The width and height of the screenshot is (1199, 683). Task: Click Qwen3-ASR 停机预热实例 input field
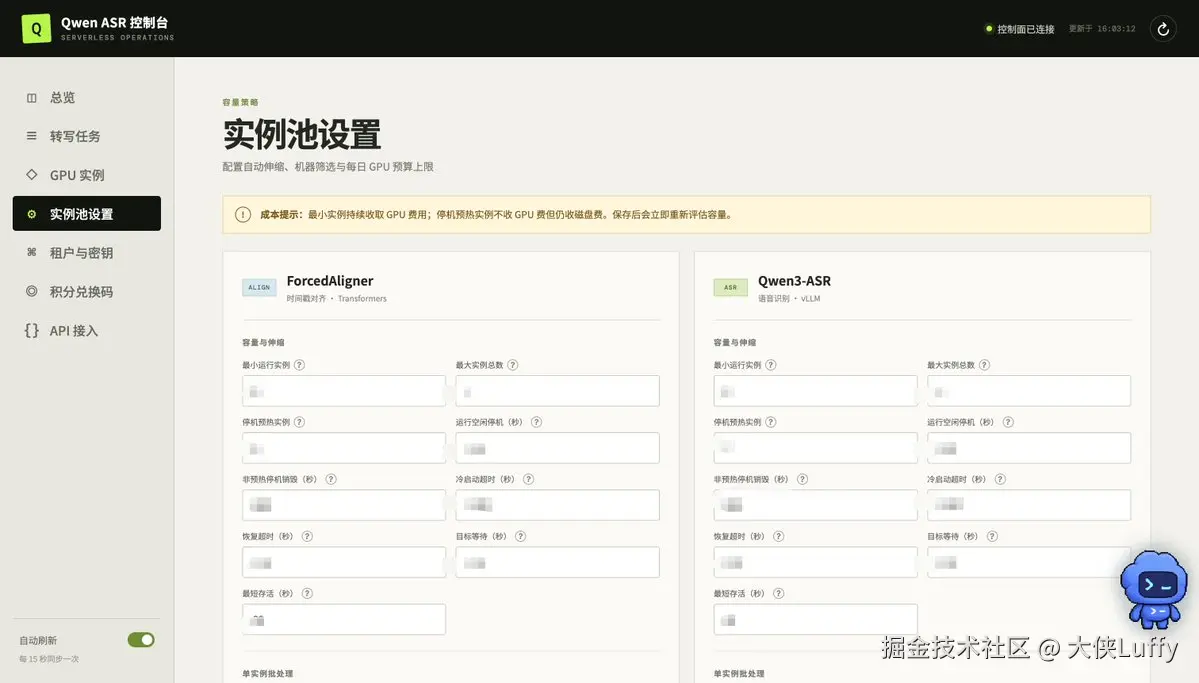(x=815, y=448)
